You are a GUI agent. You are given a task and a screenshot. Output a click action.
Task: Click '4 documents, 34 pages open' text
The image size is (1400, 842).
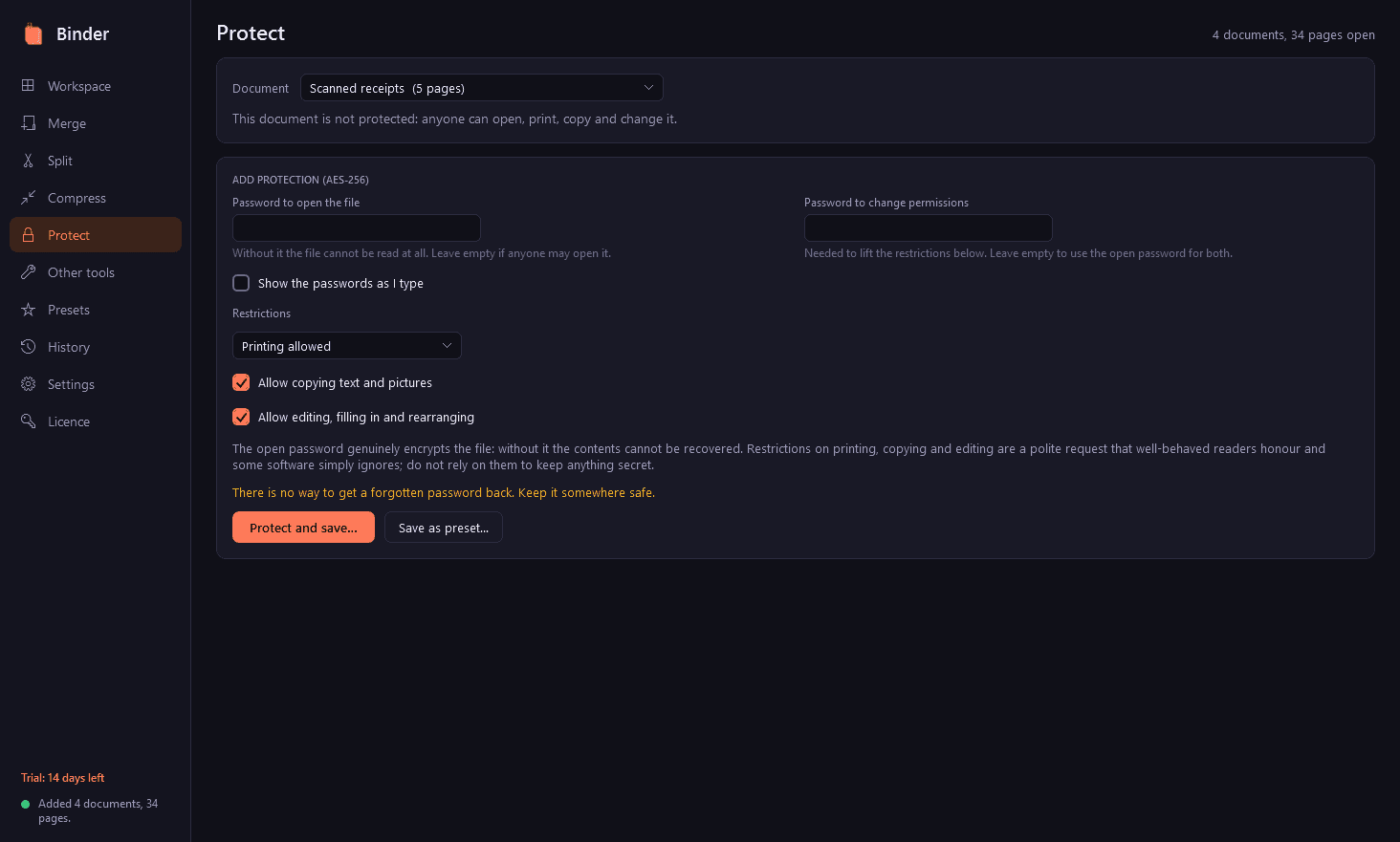coord(1294,35)
